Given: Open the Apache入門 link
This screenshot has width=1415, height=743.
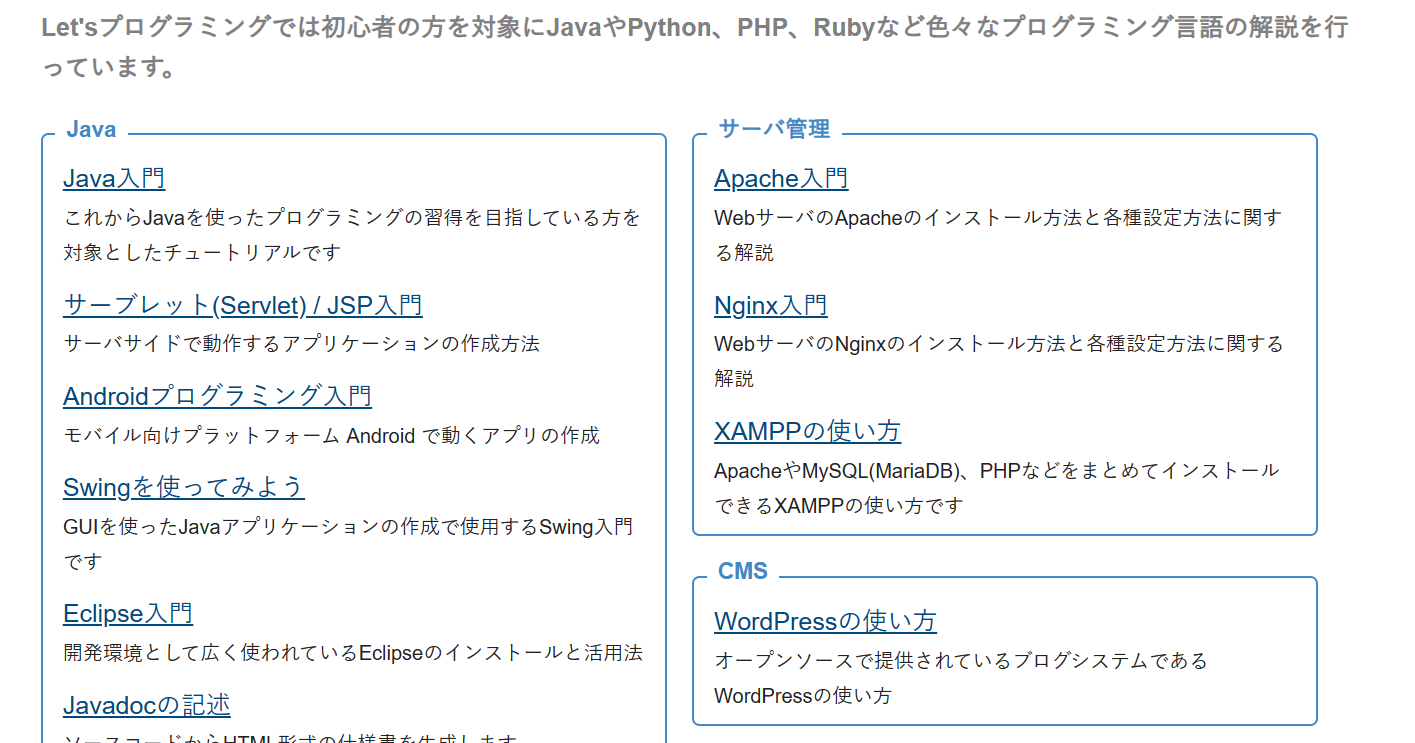Looking at the screenshot, I should [781, 179].
